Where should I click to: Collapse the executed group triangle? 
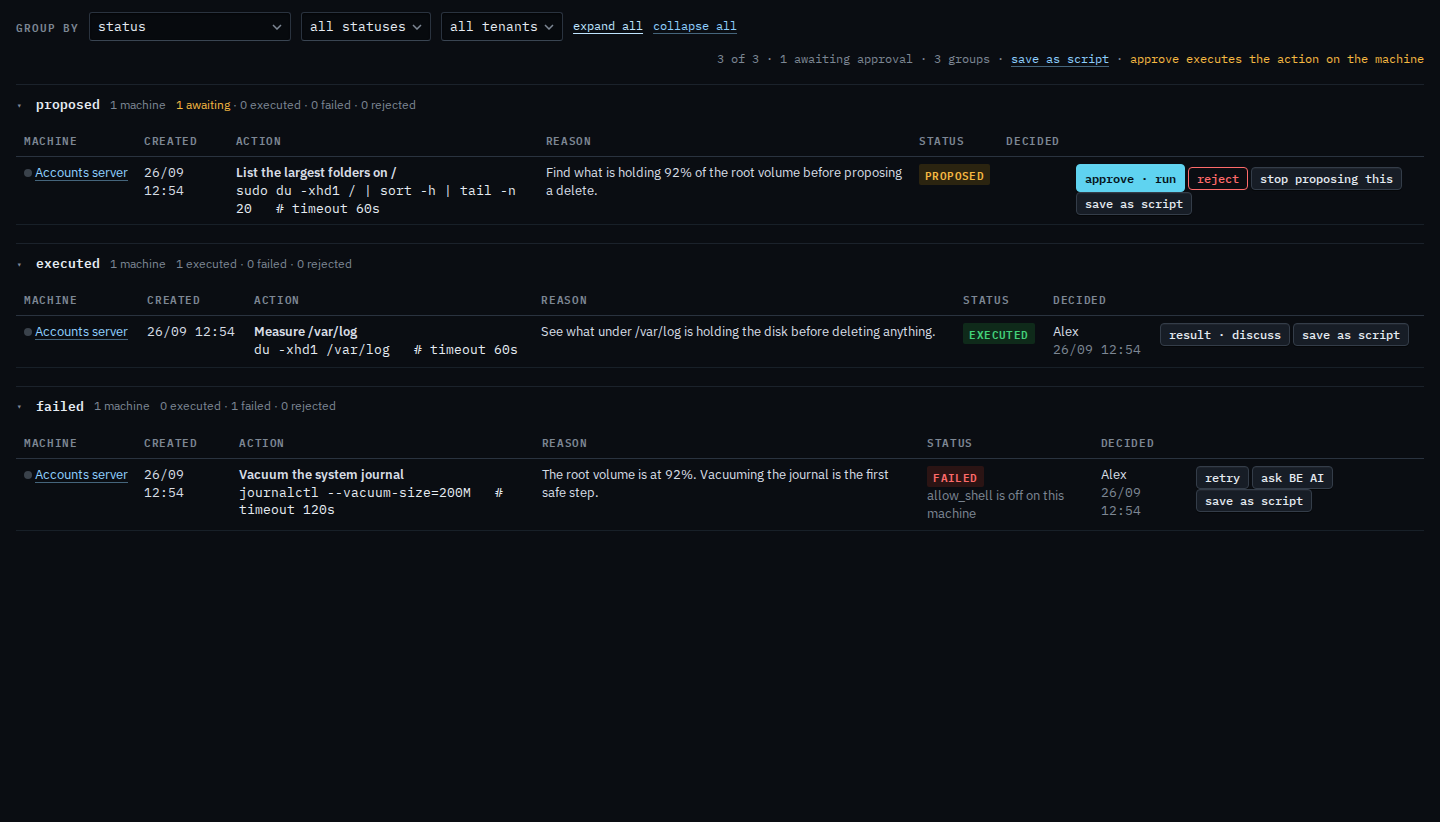pyautogui.click(x=19, y=264)
